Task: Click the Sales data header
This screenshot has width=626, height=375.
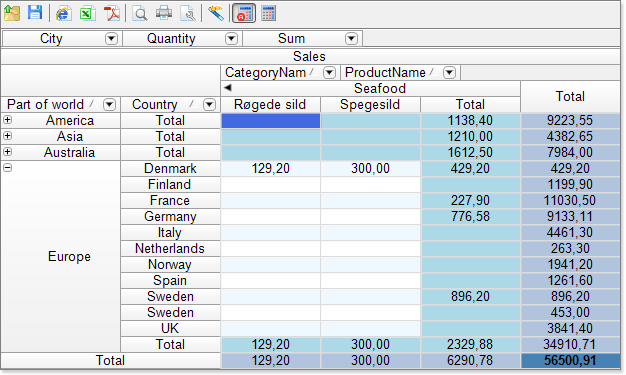Action: coord(310,56)
